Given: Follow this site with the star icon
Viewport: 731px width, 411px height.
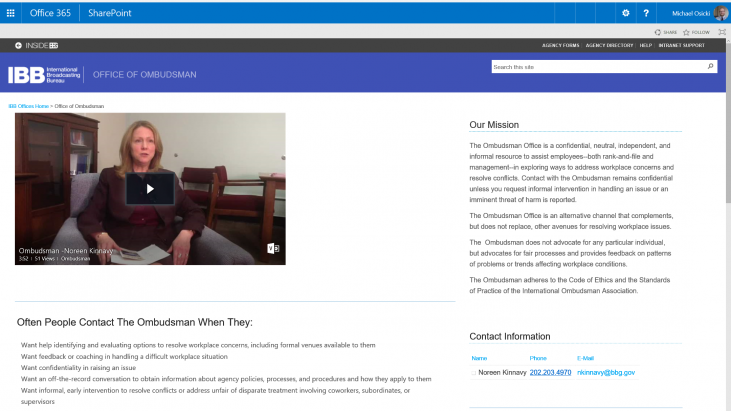Looking at the screenshot, I should click(686, 32).
